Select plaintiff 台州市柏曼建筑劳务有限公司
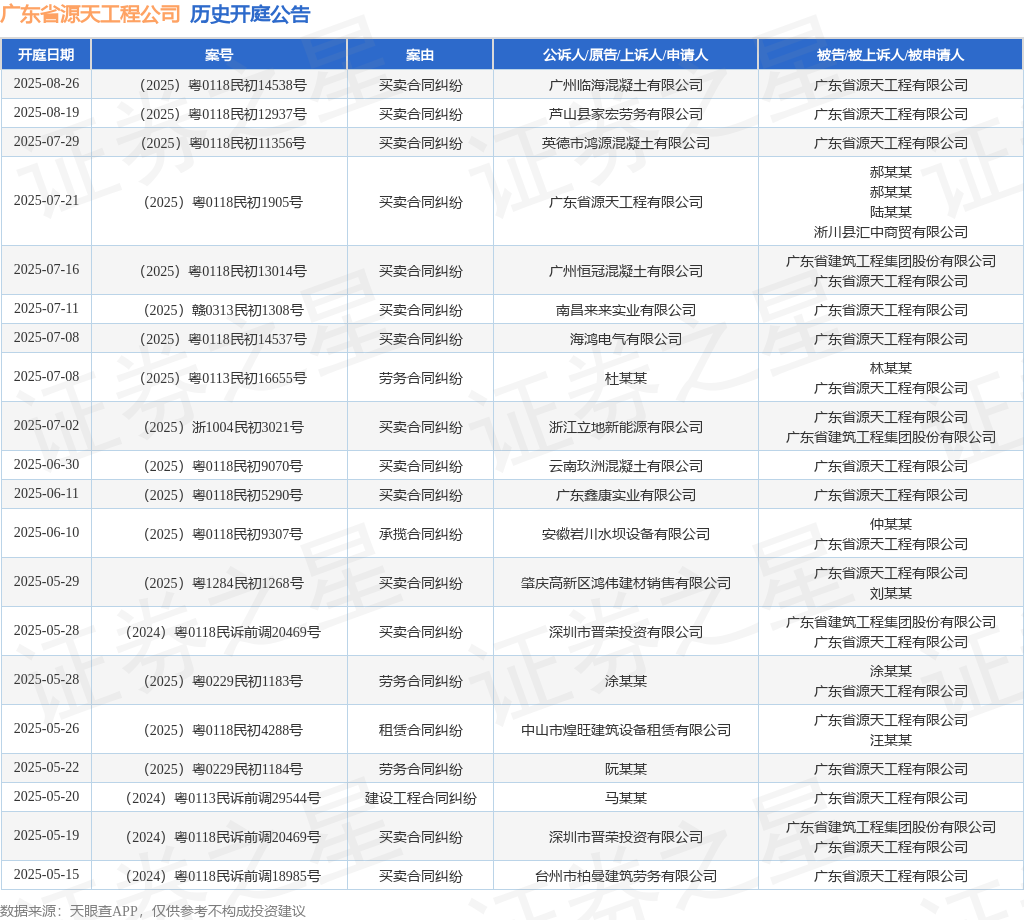The height and width of the screenshot is (920, 1024). (x=626, y=876)
